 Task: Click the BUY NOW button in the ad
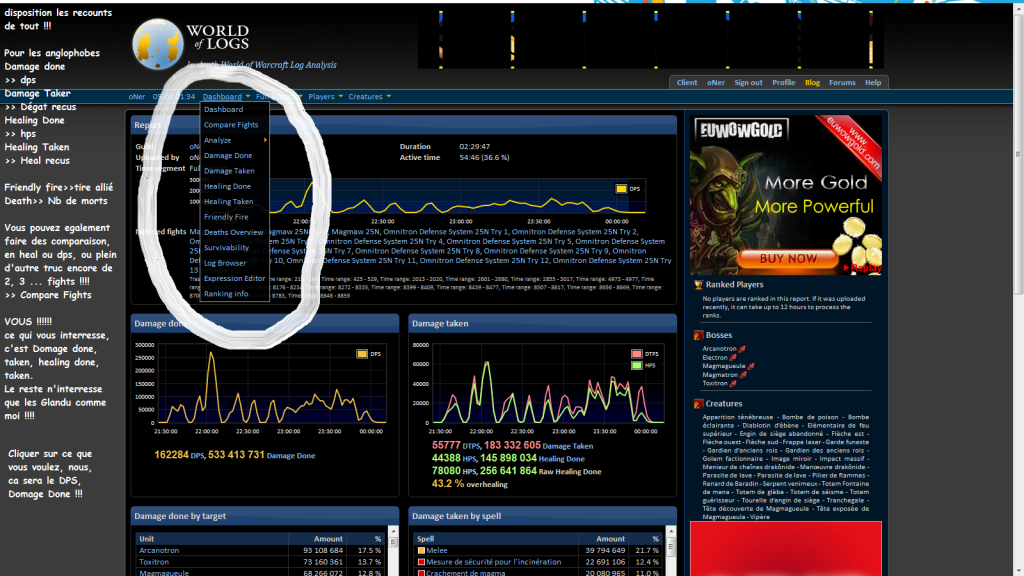tap(788, 259)
